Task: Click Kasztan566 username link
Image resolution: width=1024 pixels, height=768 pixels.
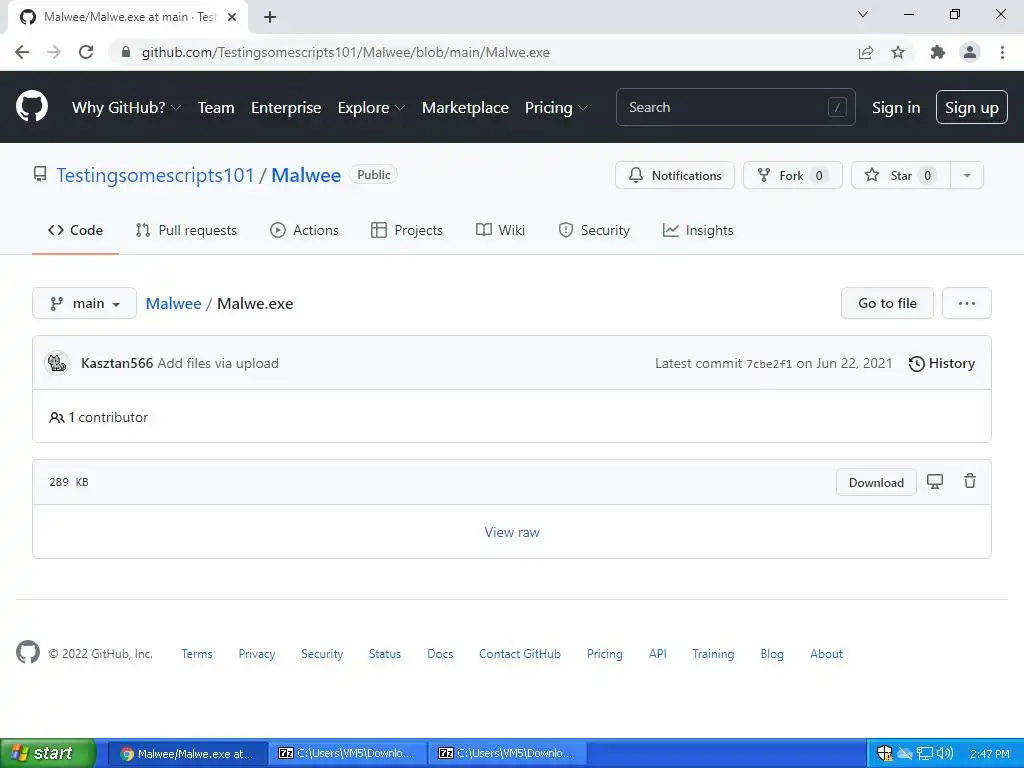Action: (x=117, y=363)
